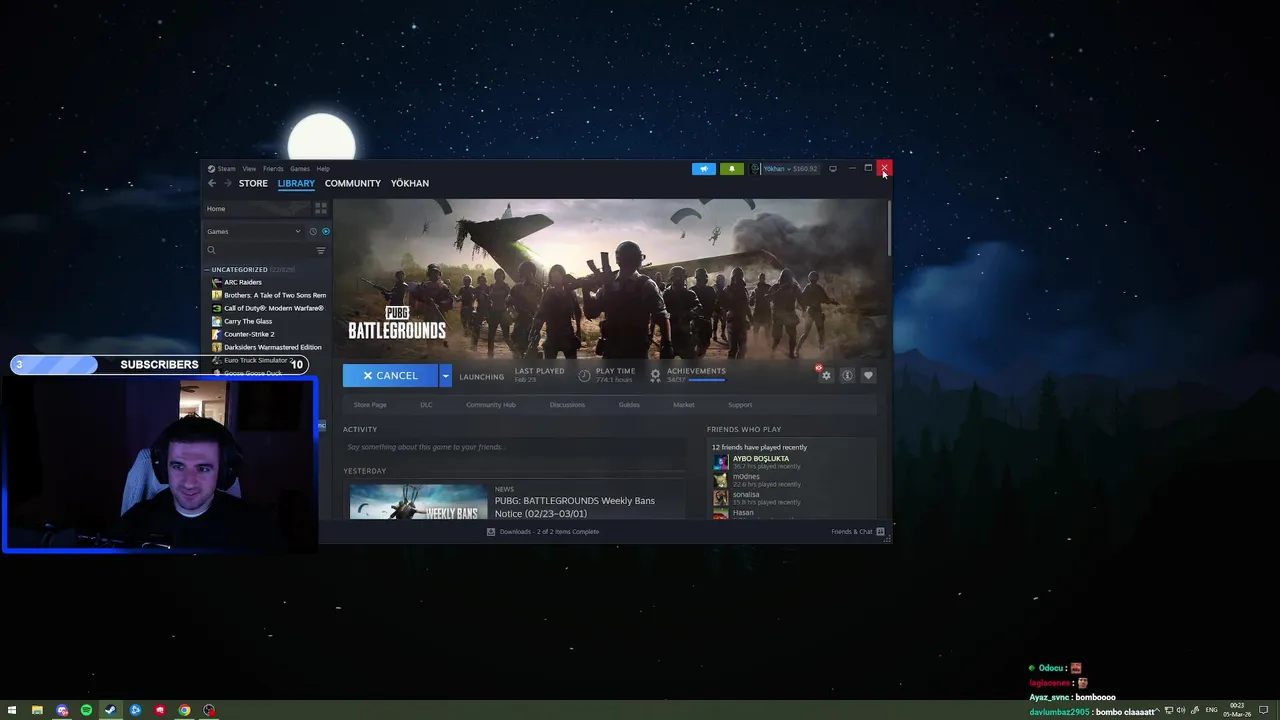Add PUBG to favorites heart icon
Viewport: 1280px width, 720px height.
(868, 375)
